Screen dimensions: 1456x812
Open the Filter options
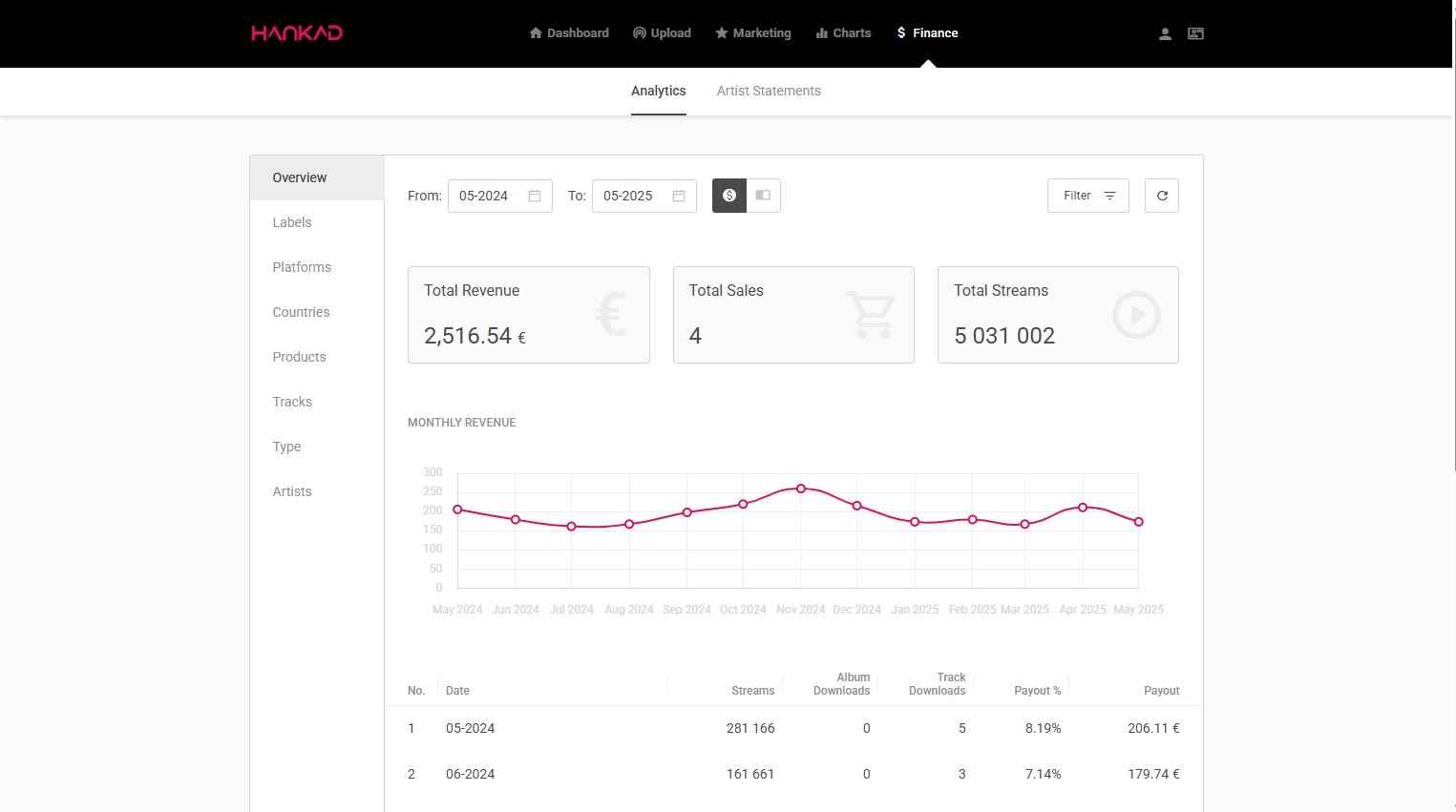click(1088, 196)
